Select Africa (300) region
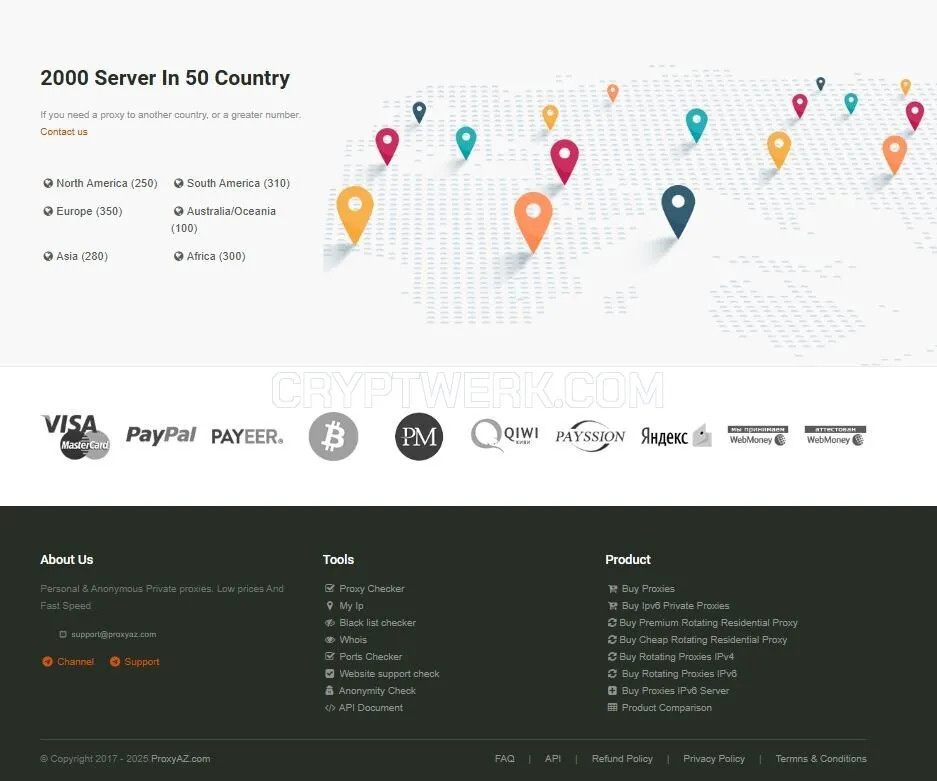The height and width of the screenshot is (781, 937). tap(210, 256)
